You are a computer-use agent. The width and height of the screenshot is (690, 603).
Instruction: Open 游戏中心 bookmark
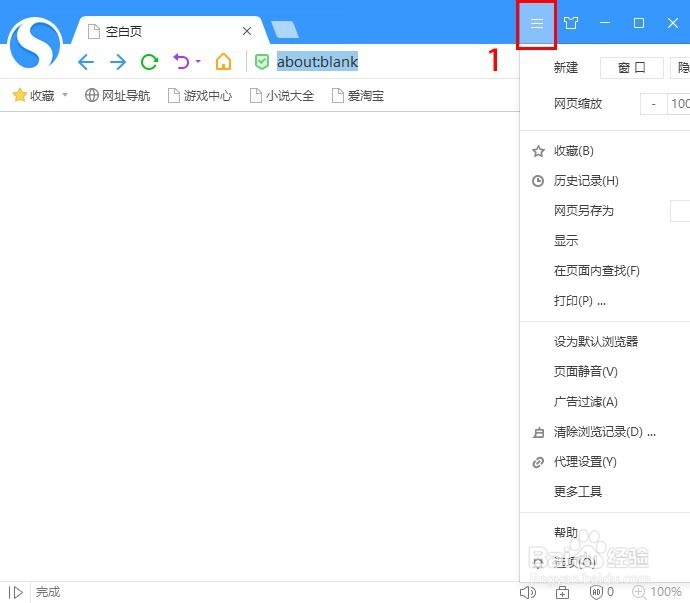pos(200,95)
